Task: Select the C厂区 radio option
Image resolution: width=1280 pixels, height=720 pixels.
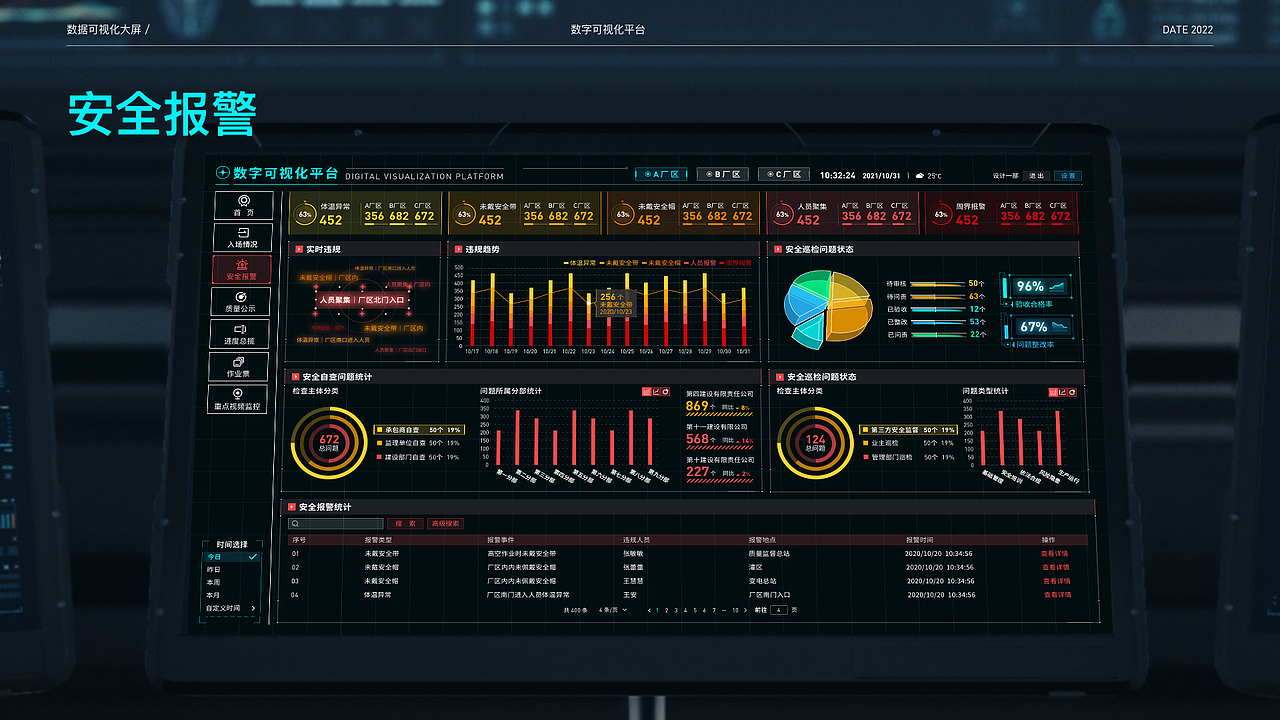Action: [783, 175]
